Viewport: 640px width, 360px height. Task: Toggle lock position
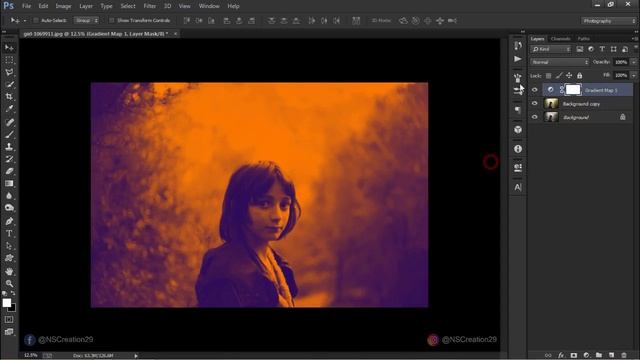point(569,76)
